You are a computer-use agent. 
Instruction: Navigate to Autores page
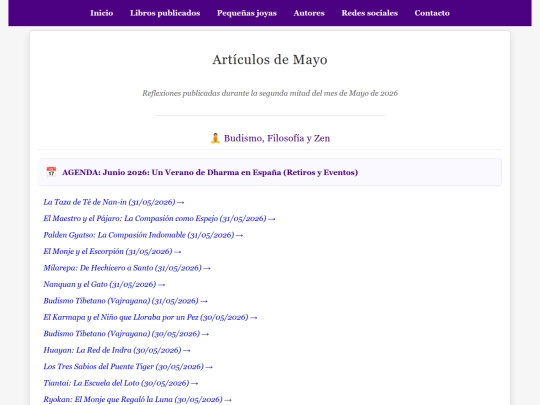pos(309,13)
